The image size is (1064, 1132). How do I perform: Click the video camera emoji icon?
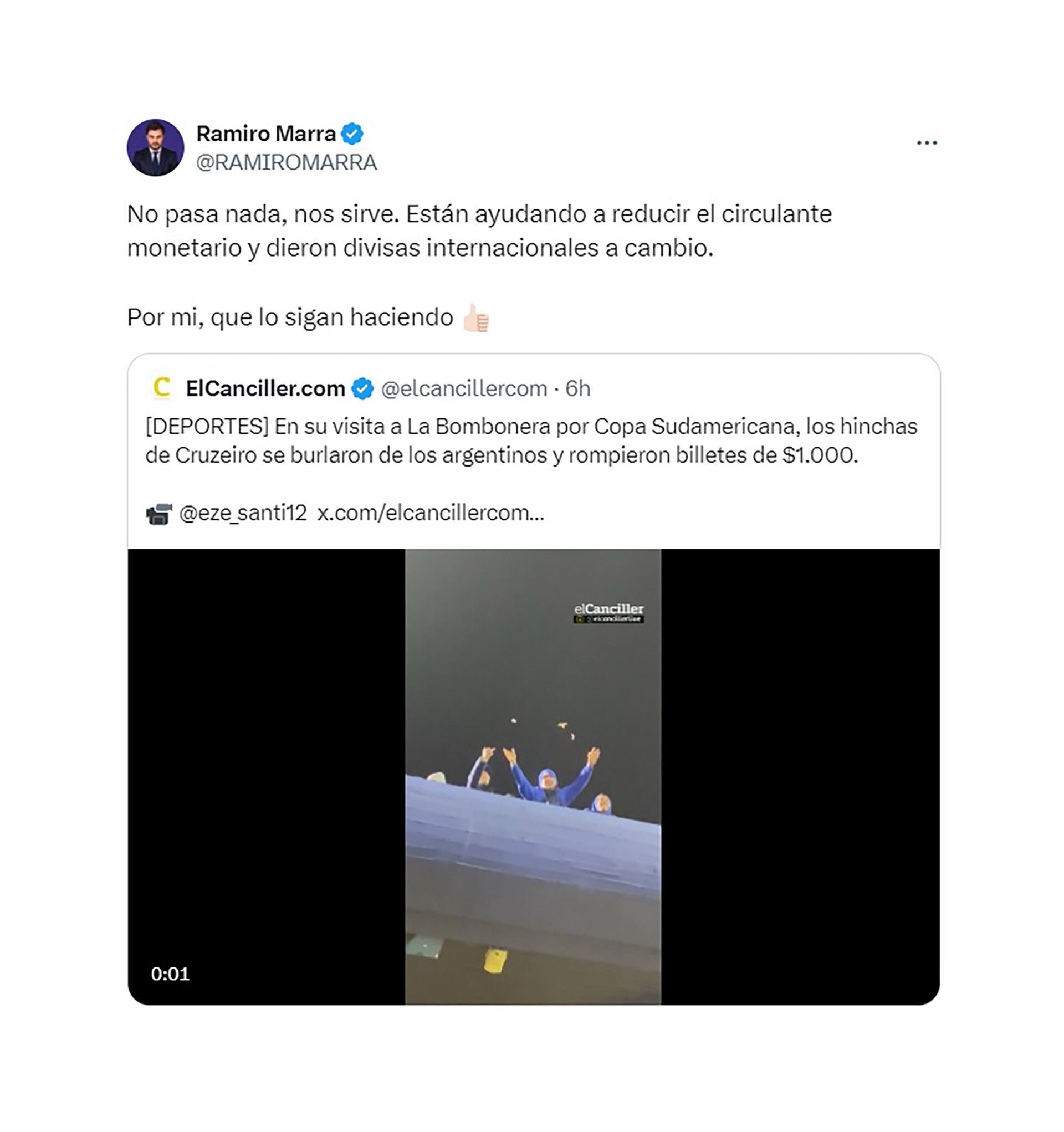159,514
